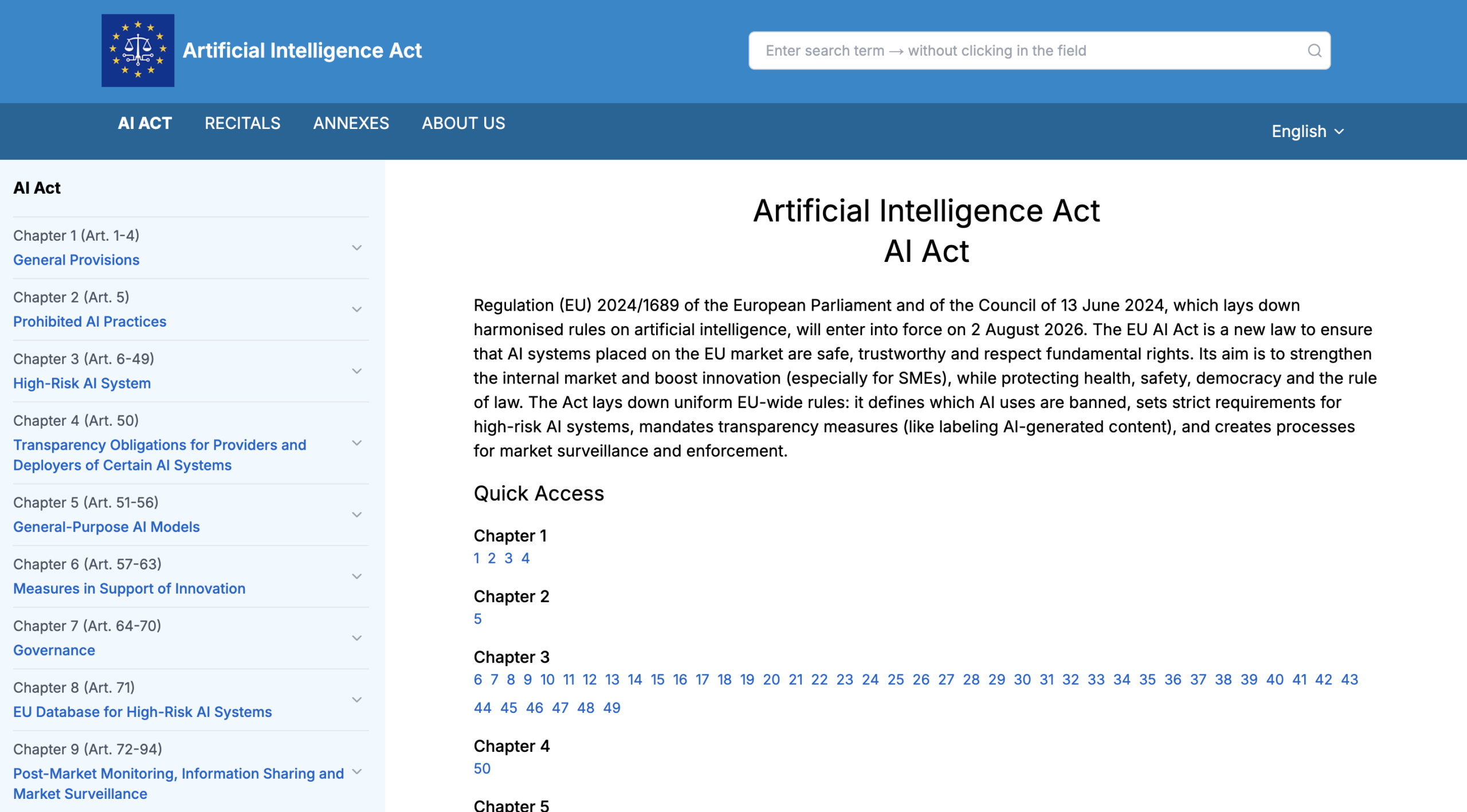Screen dimensions: 1467x812
Task: Expand Chapter 7 Governance chevron
Action: coord(356,638)
